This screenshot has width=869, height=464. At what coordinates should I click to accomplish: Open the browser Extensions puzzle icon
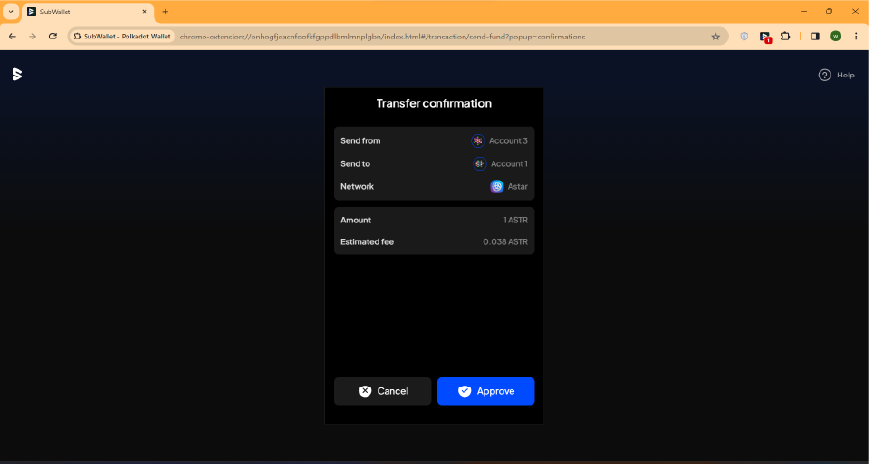(786, 36)
